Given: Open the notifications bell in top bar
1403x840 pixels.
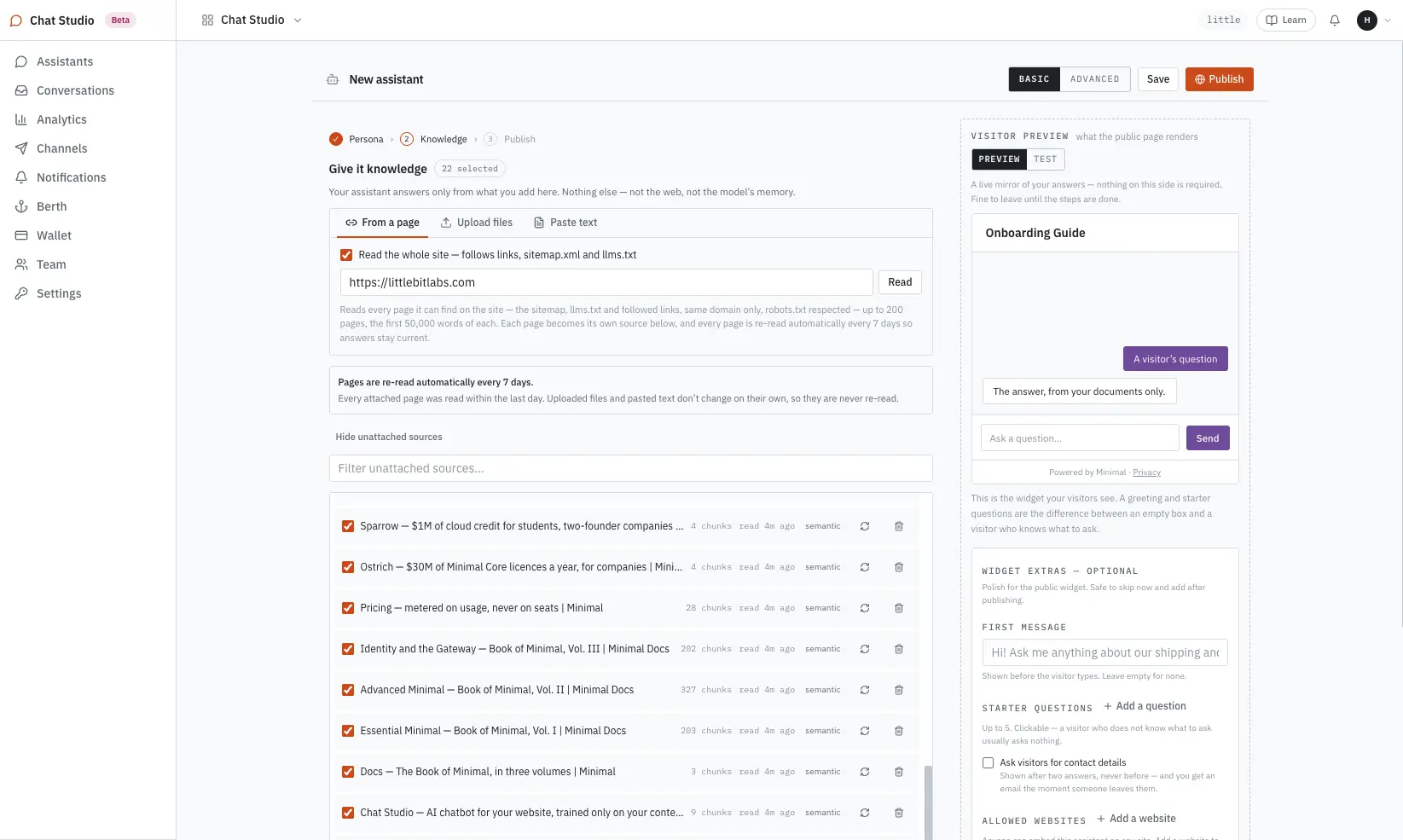Looking at the screenshot, I should [x=1335, y=20].
